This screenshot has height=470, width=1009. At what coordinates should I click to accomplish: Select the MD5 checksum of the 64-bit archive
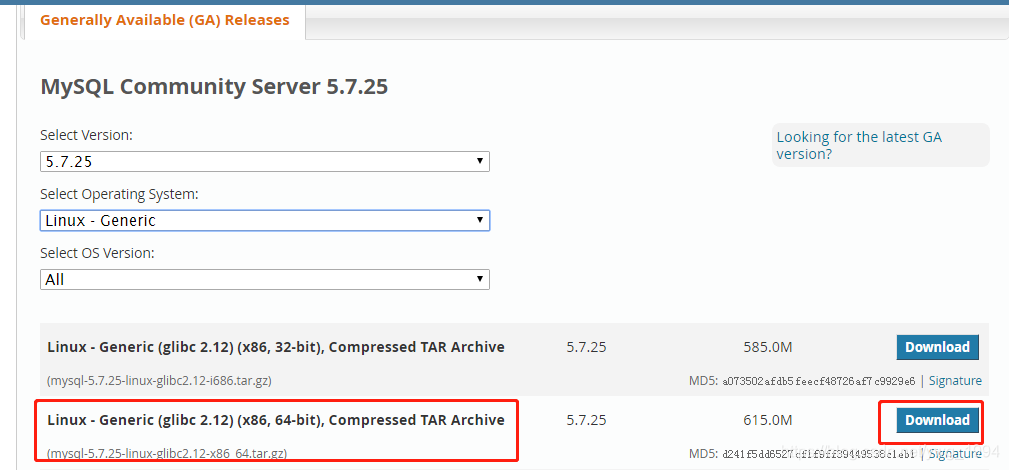(819, 455)
